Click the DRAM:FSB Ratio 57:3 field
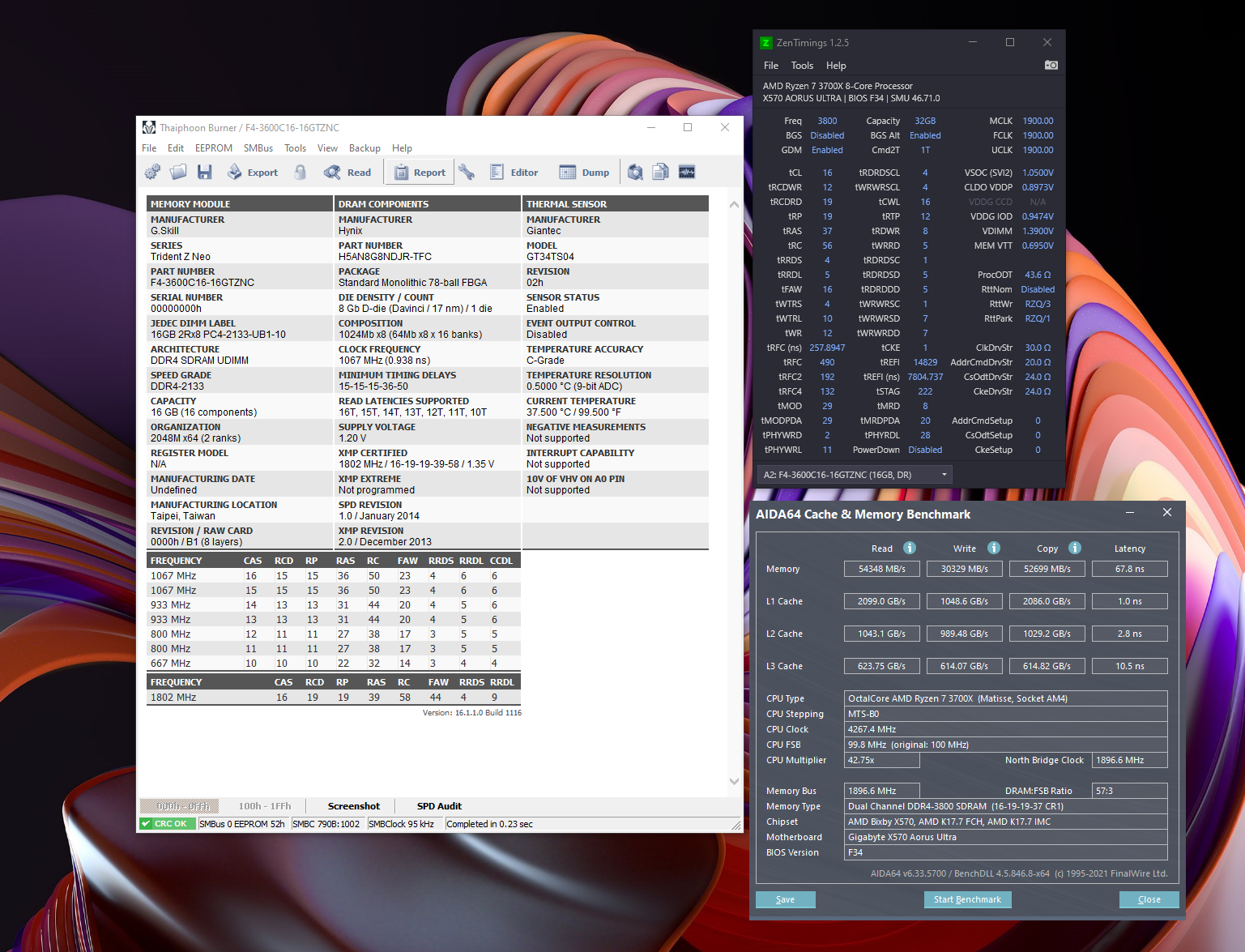1245x952 pixels. click(1130, 791)
